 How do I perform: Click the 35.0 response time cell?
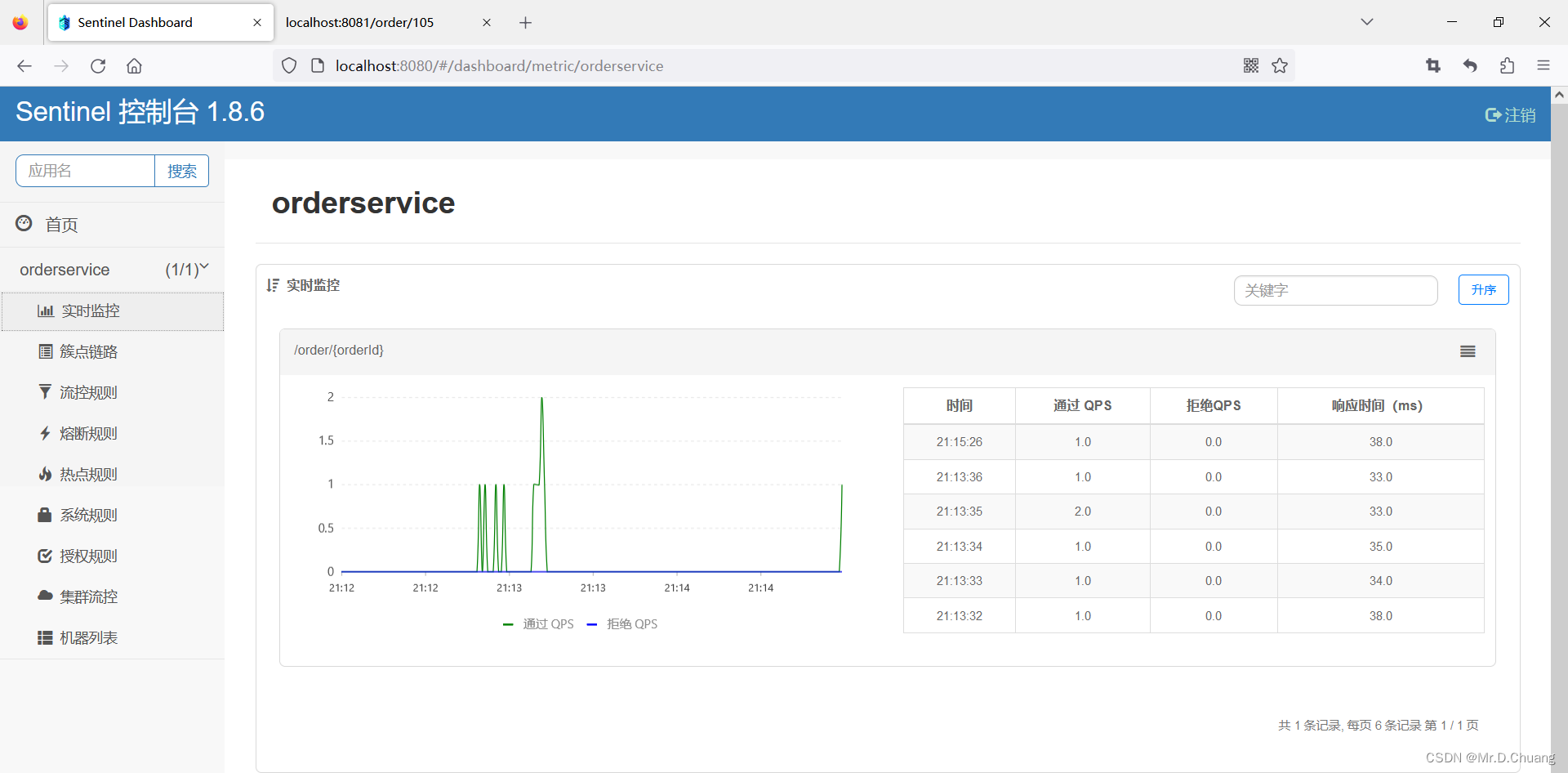click(x=1381, y=547)
